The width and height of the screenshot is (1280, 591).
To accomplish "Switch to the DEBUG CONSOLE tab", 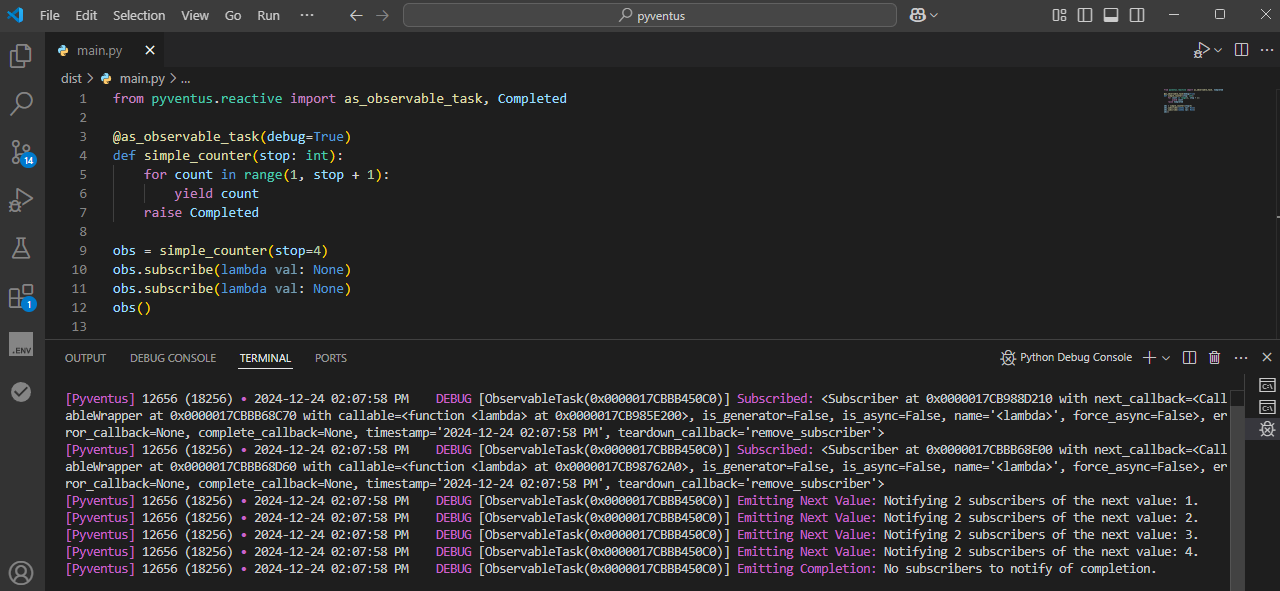I will (173, 358).
